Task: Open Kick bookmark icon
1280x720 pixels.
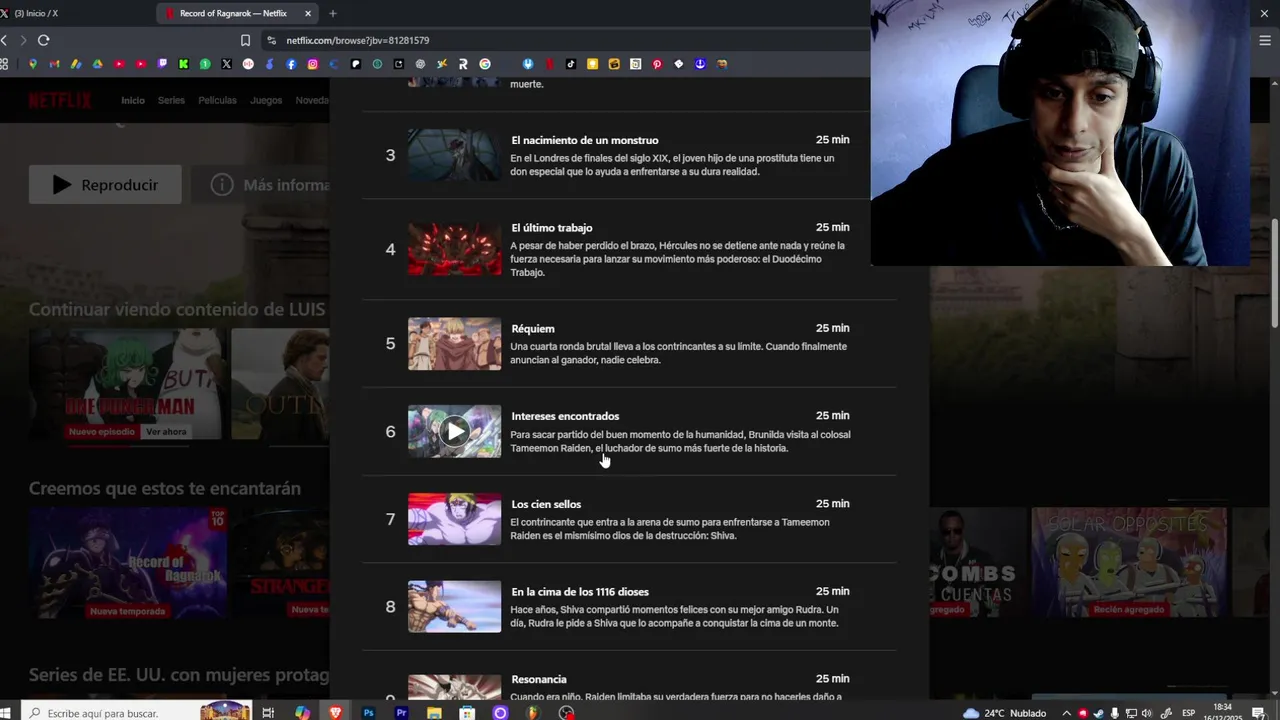Action: pos(184,64)
